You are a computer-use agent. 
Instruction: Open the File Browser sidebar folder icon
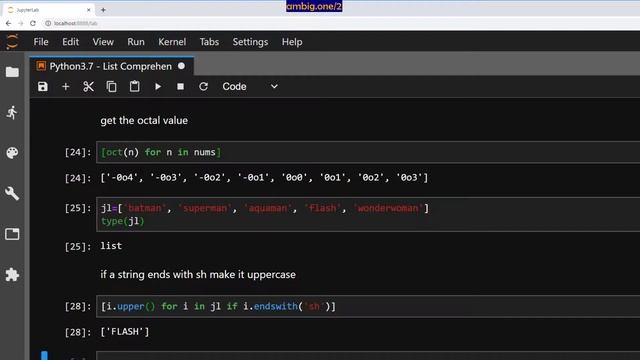(x=12, y=72)
